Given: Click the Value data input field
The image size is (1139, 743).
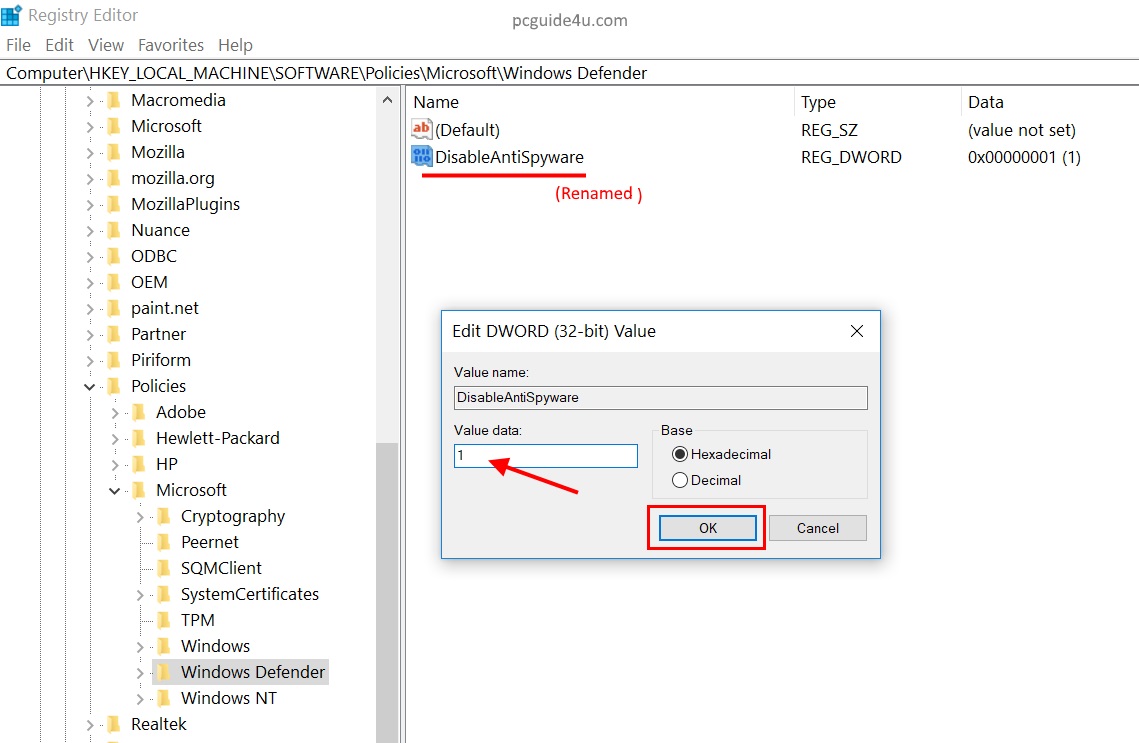Looking at the screenshot, I should click(x=545, y=456).
